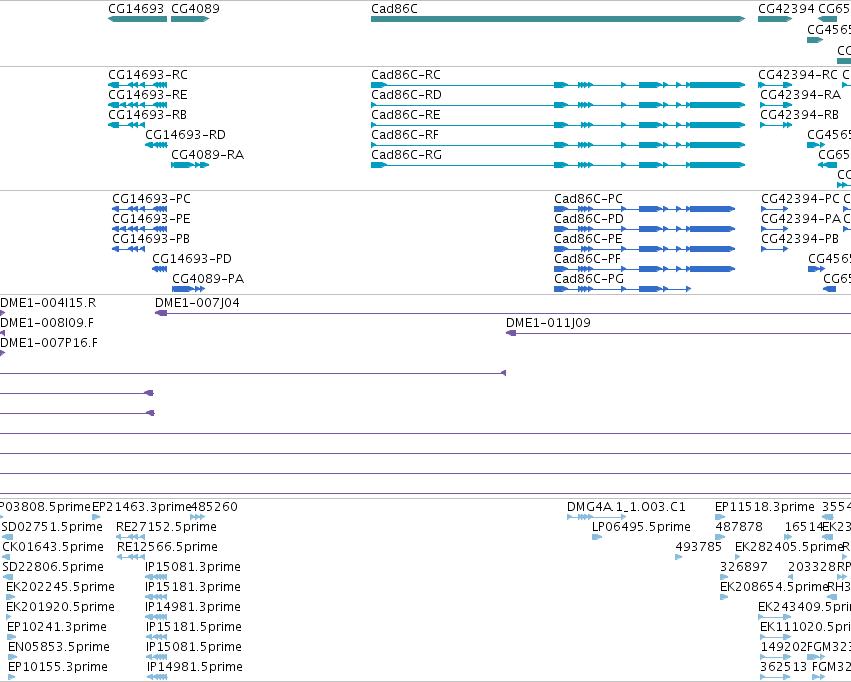Click EST label EP11518.3prime
The height and width of the screenshot is (682, 851).
click(765, 507)
